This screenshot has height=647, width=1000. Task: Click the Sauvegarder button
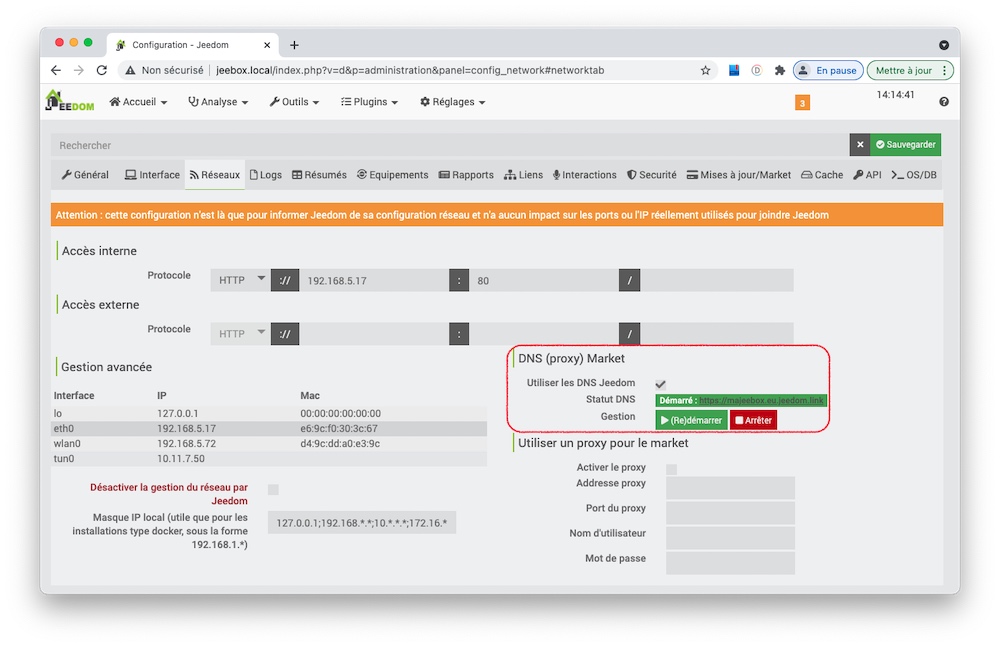coord(905,144)
